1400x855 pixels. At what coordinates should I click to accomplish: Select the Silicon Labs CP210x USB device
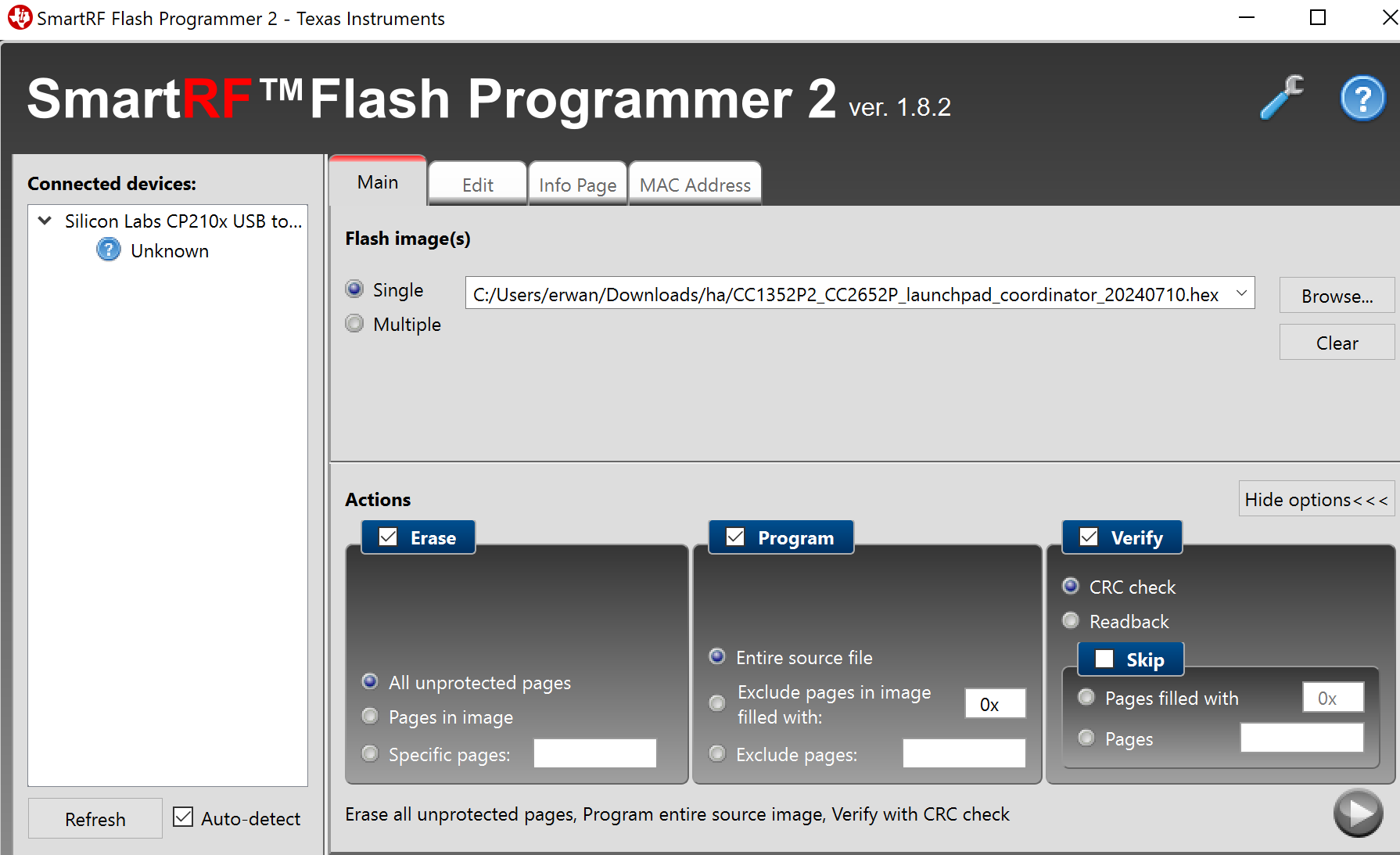(183, 221)
